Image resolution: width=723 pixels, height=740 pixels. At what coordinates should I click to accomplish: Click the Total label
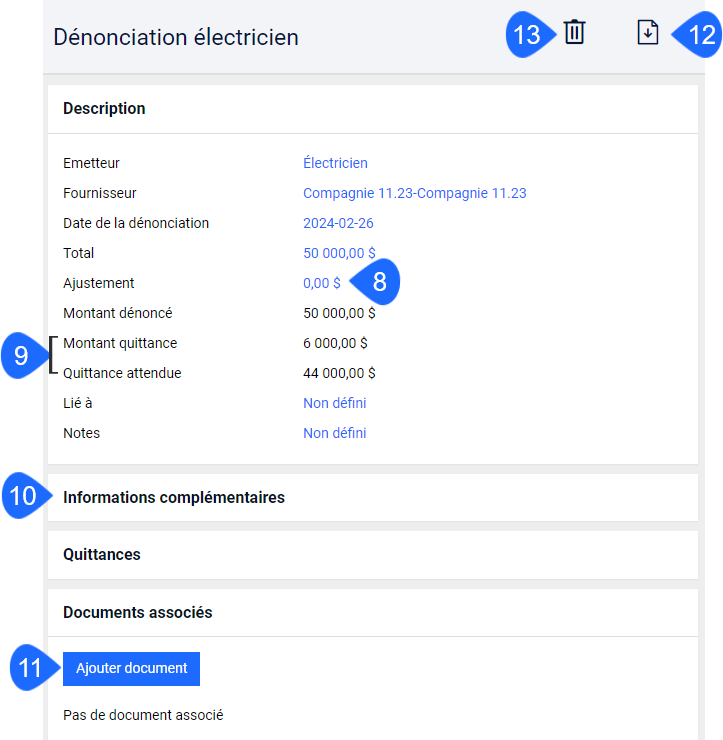[x=78, y=253]
